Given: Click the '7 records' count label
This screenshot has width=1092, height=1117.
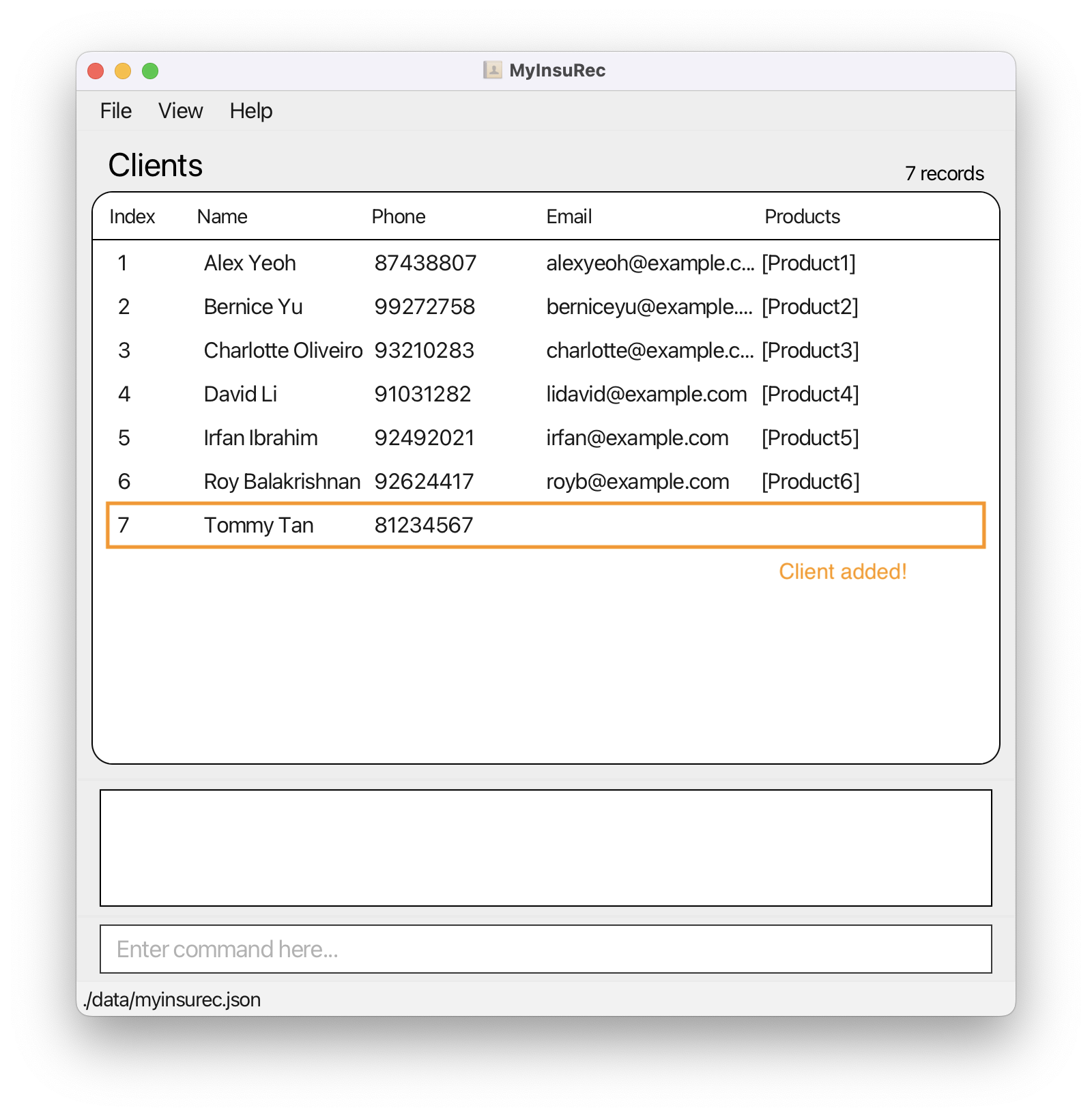Looking at the screenshot, I should [945, 173].
